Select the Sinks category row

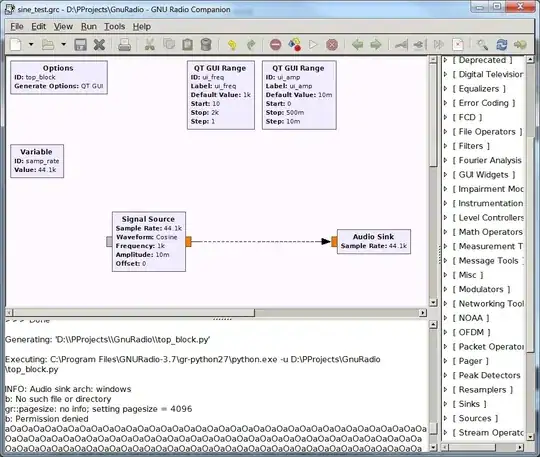tap(483, 404)
